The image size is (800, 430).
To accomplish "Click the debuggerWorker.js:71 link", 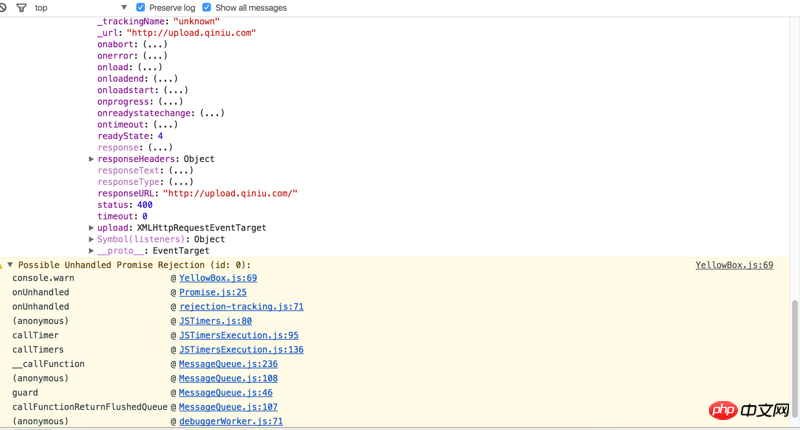I will point(230,422).
